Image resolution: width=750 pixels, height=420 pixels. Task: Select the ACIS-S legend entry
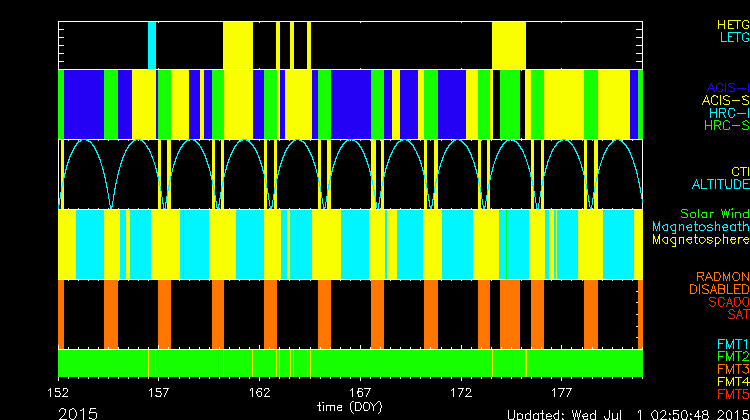tap(725, 100)
